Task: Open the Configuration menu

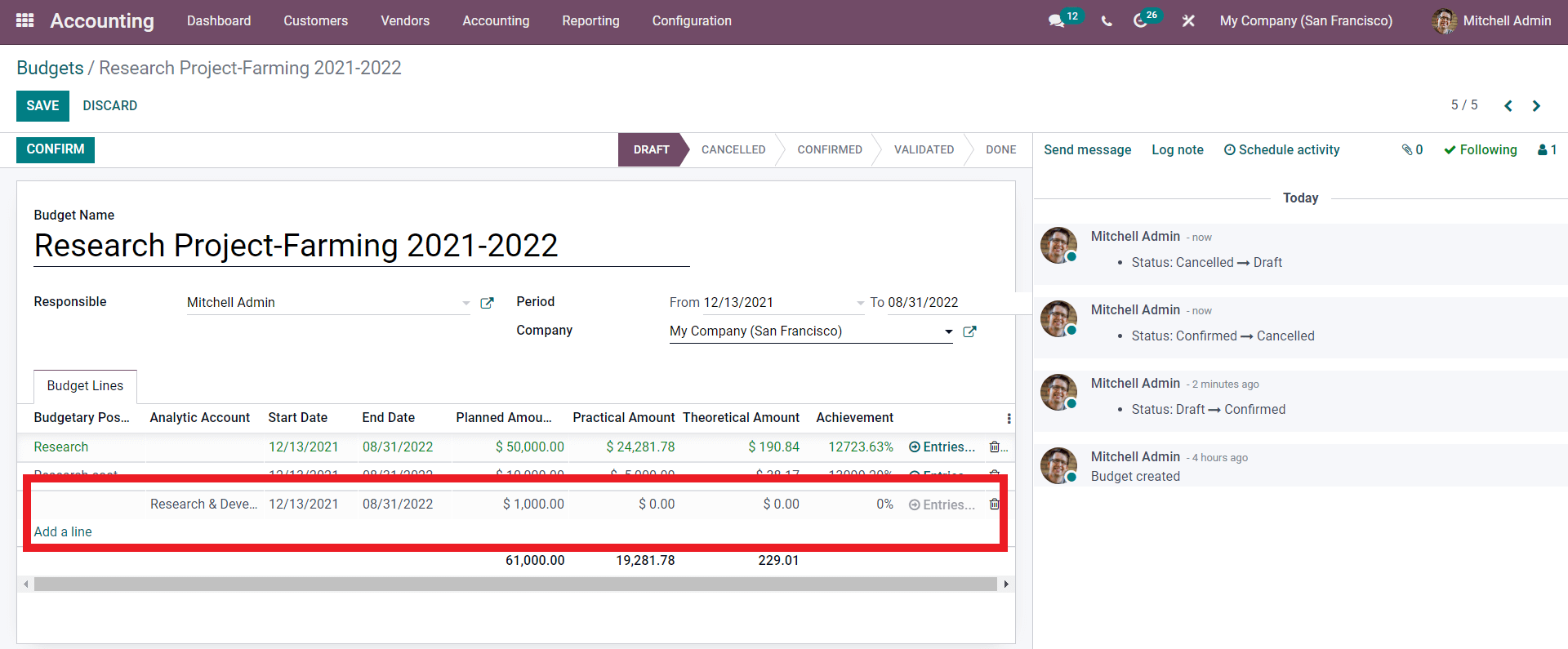Action: pos(692,20)
